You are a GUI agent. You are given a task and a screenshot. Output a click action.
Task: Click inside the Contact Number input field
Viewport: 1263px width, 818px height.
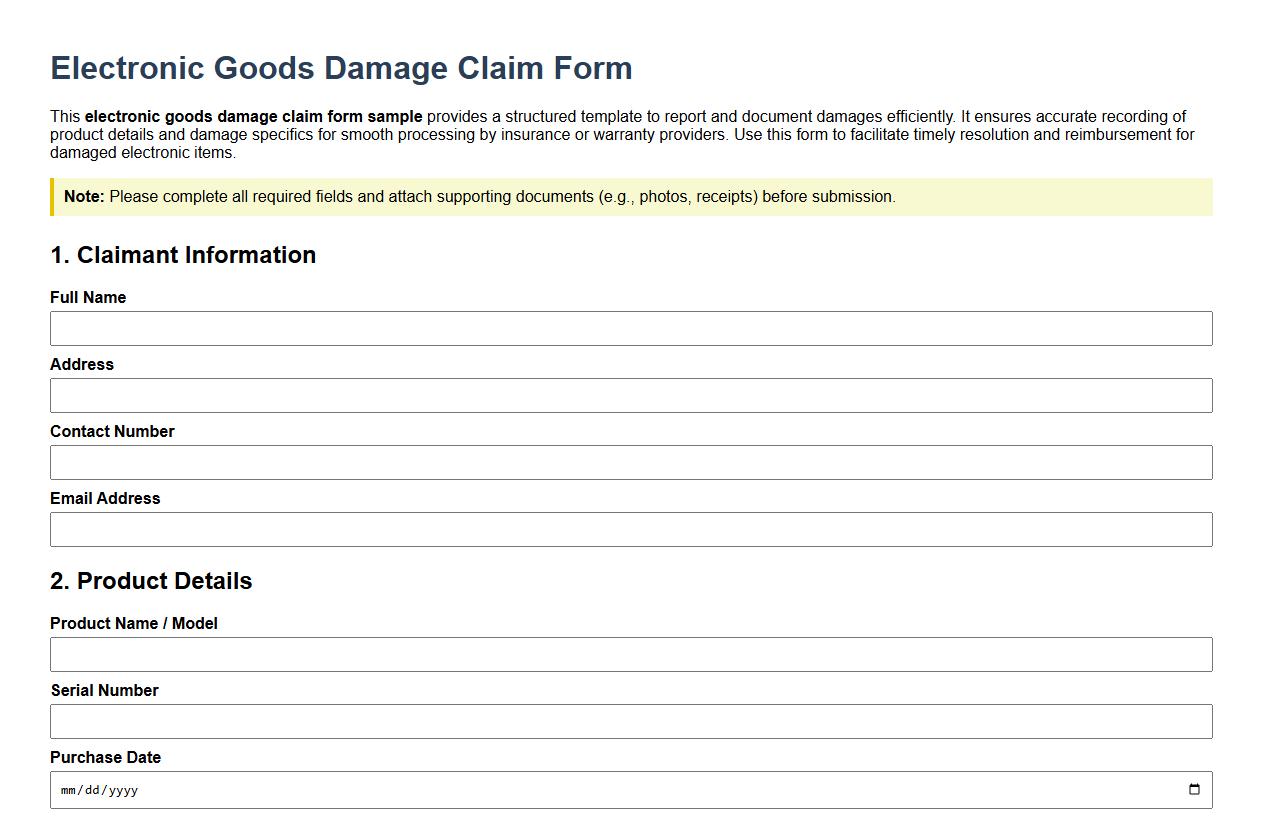tap(630, 462)
